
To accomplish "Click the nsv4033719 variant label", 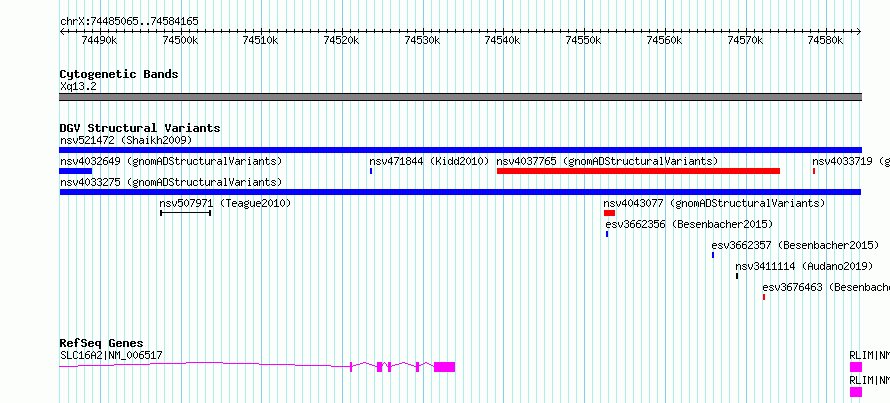I will click(851, 161).
